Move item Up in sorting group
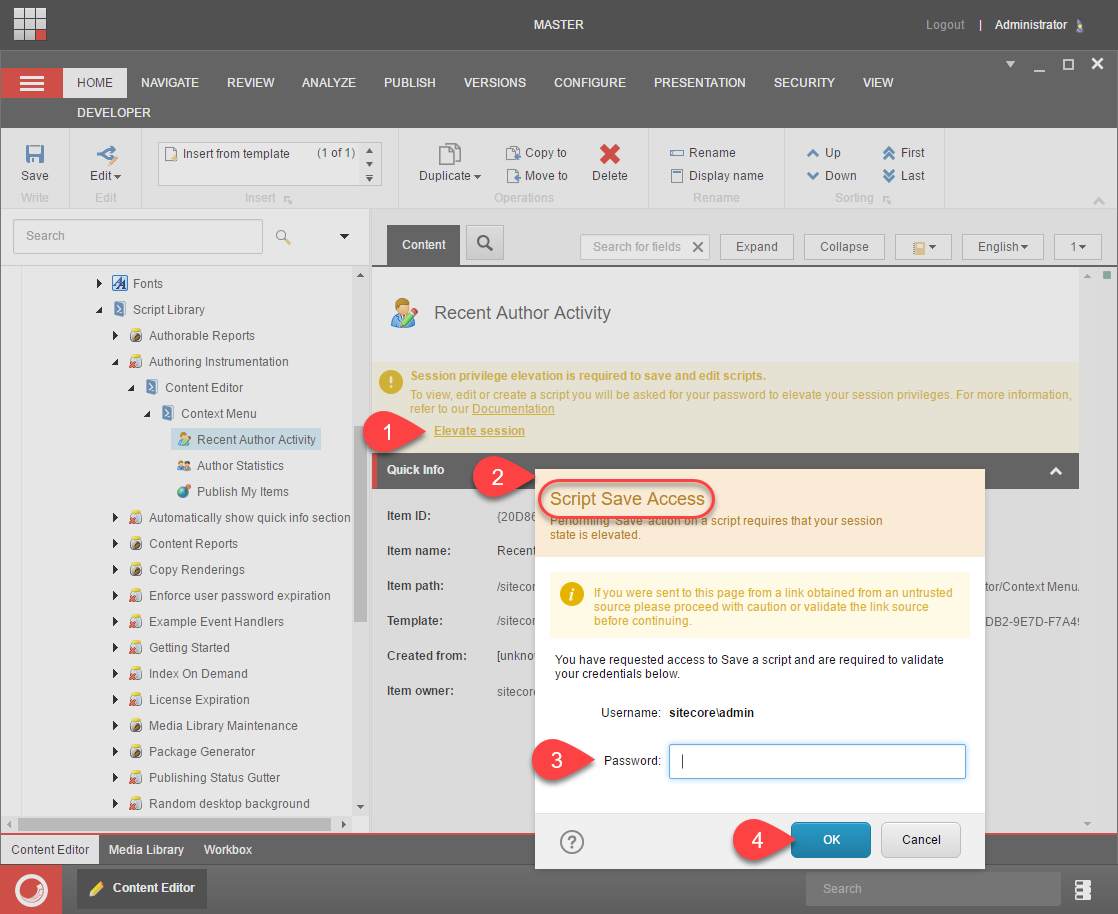The width and height of the screenshot is (1118, 914). click(x=824, y=153)
